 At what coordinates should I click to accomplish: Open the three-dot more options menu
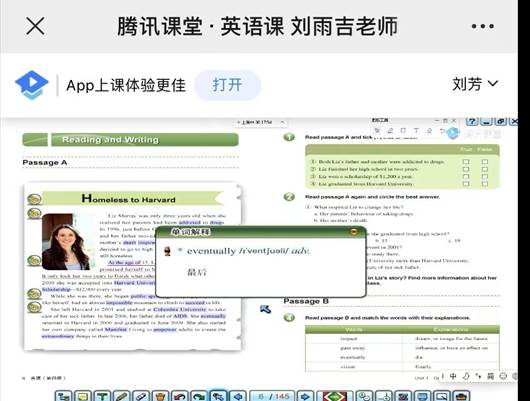point(483,26)
